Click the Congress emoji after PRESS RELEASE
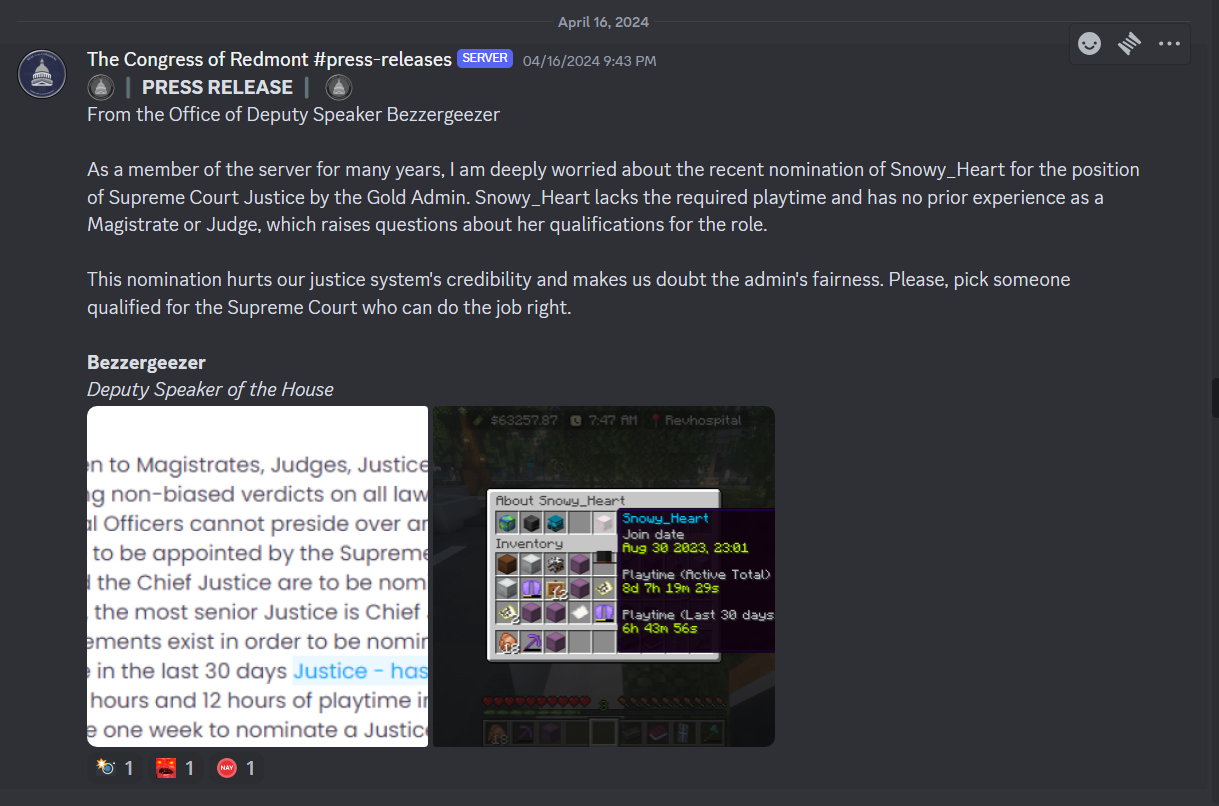1219x806 pixels. coord(339,87)
